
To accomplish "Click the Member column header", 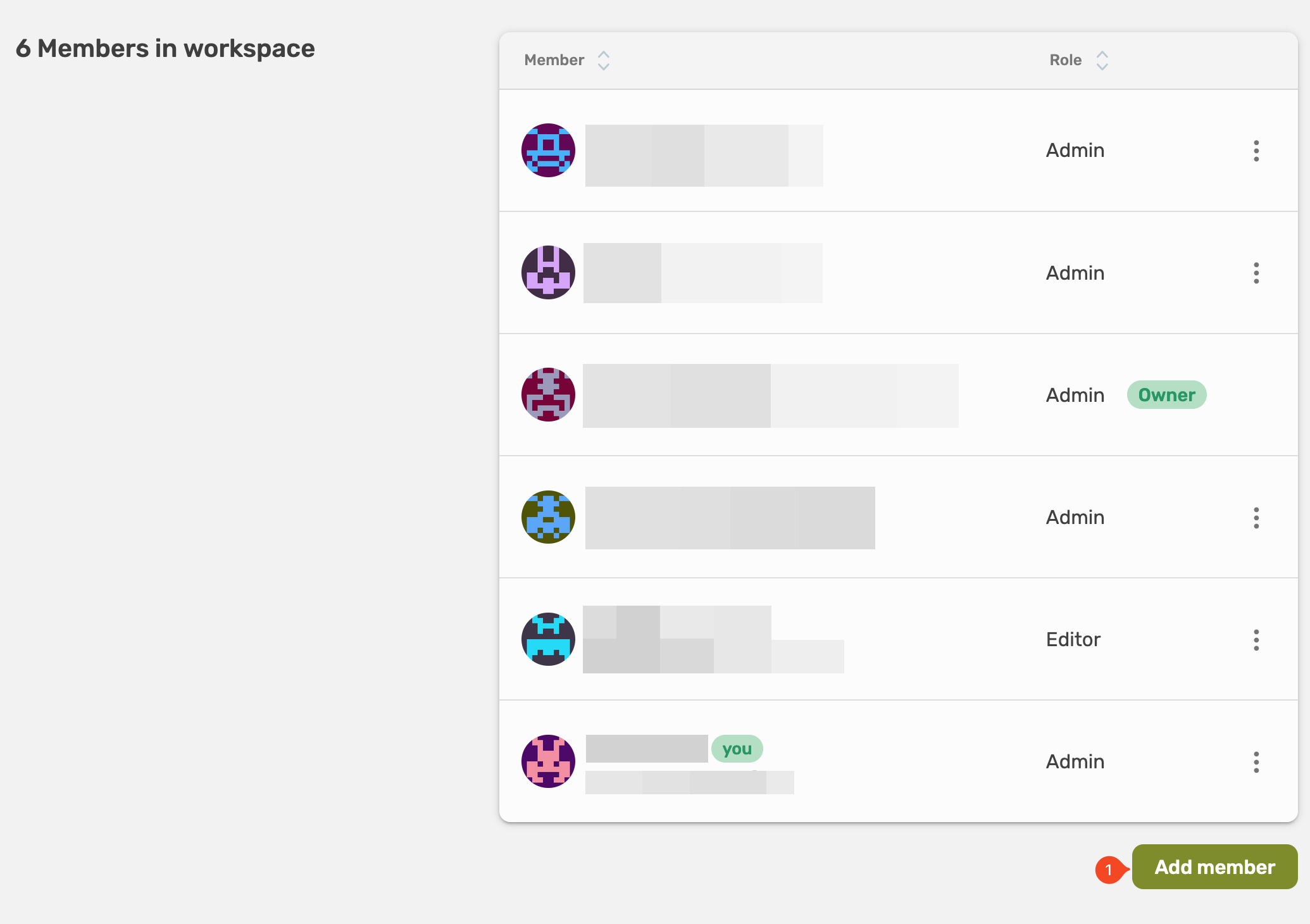I will [x=554, y=60].
